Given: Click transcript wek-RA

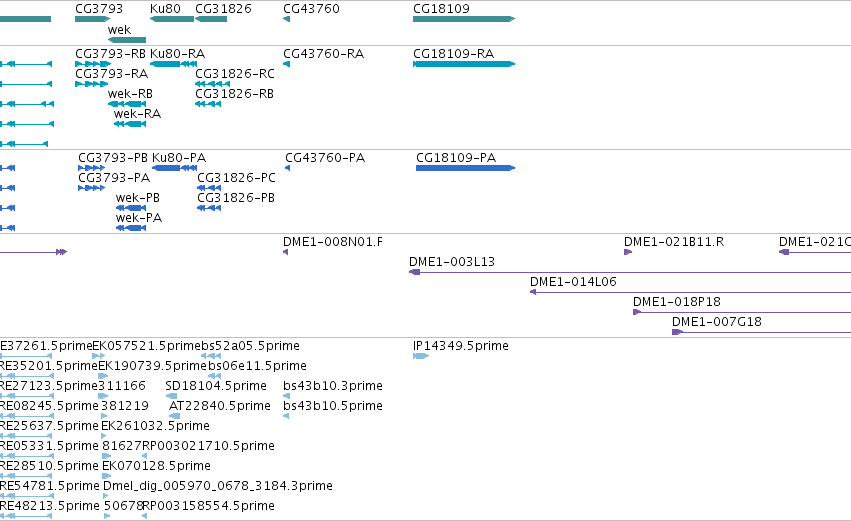Looking at the screenshot, I should (137, 114).
